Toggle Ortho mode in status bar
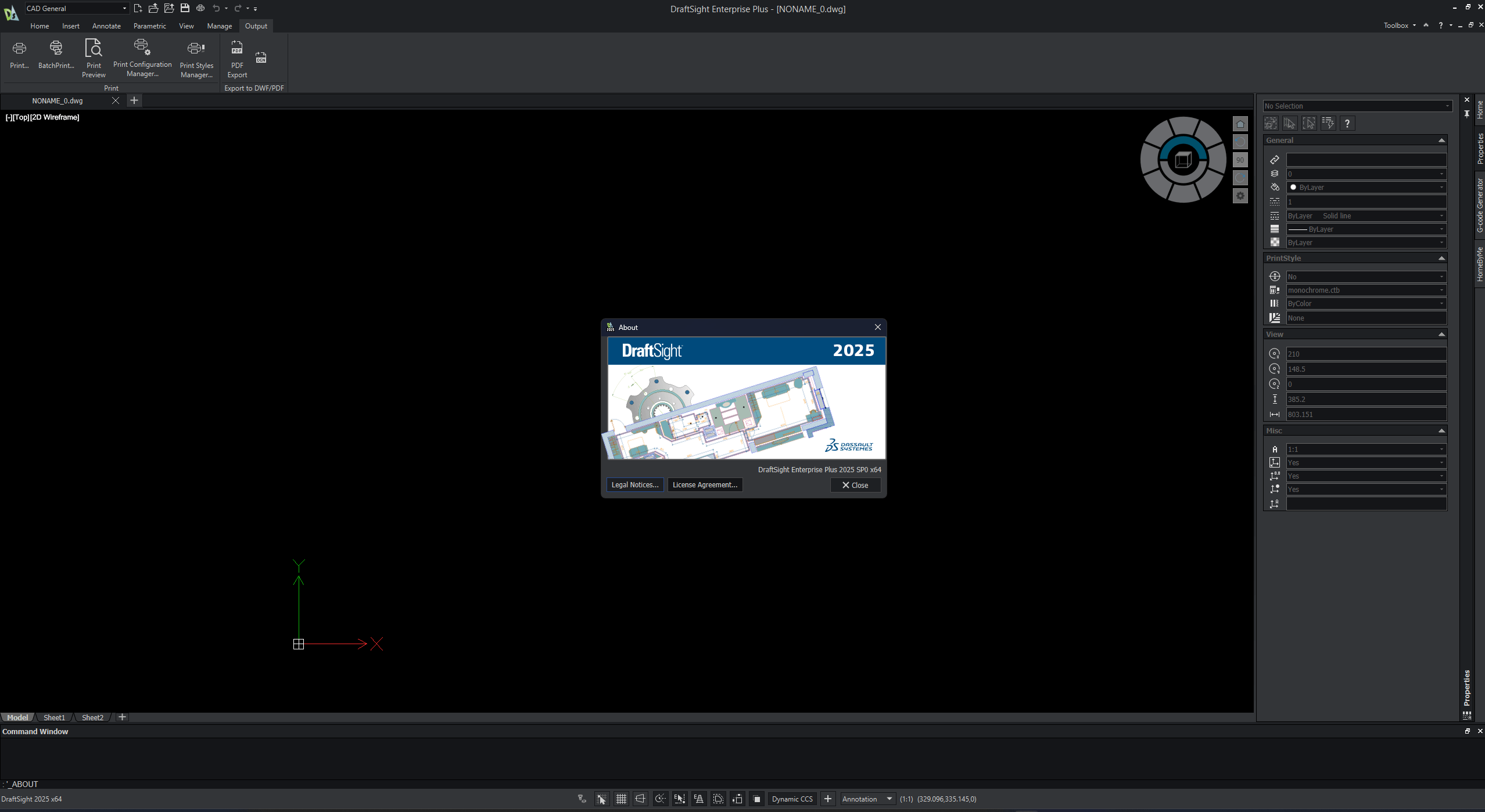 pos(640,799)
